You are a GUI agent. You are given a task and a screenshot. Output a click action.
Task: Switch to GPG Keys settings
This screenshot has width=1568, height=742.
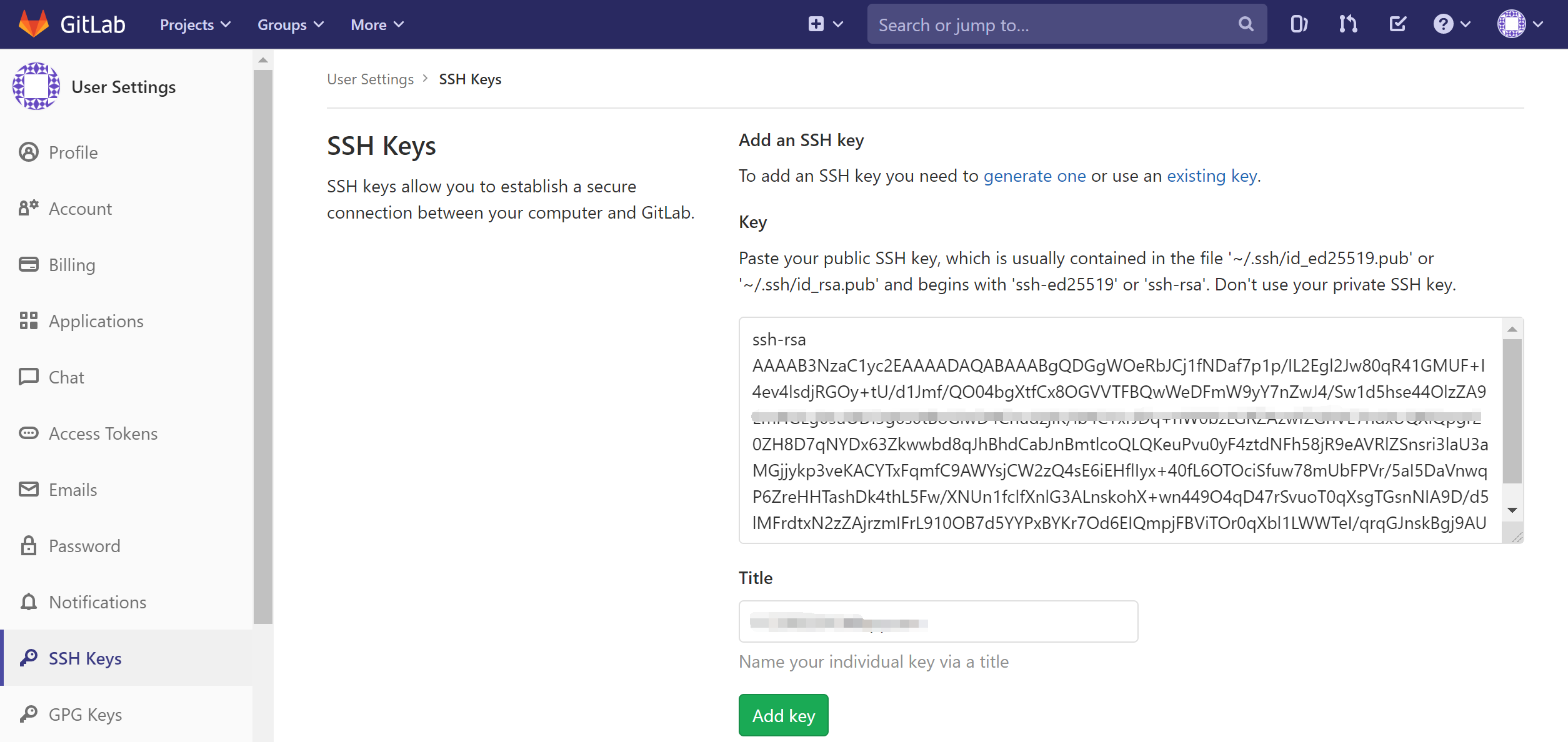[85, 714]
